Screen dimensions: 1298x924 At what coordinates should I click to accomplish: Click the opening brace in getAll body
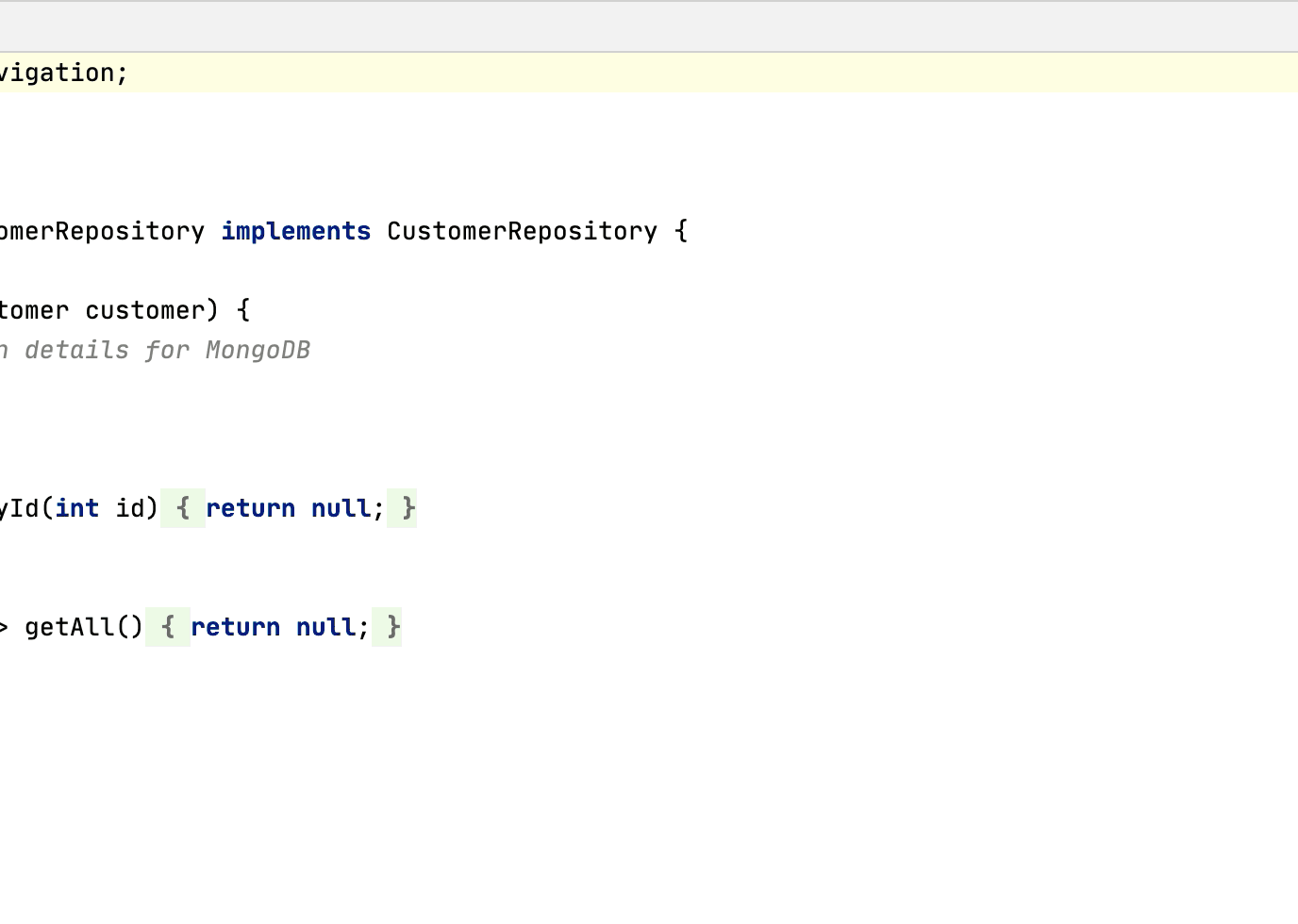click(168, 627)
